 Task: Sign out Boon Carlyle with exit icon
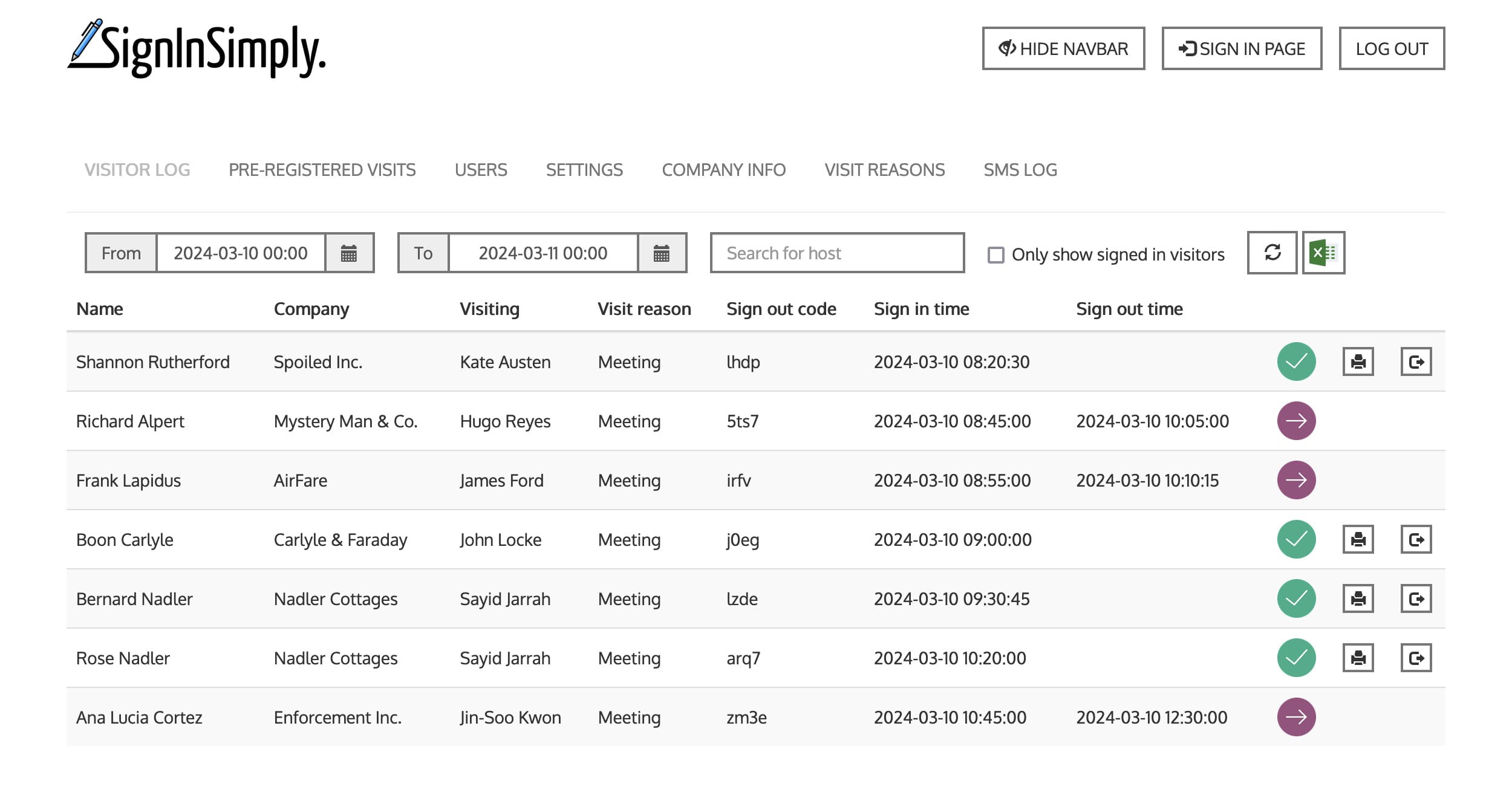(1416, 539)
